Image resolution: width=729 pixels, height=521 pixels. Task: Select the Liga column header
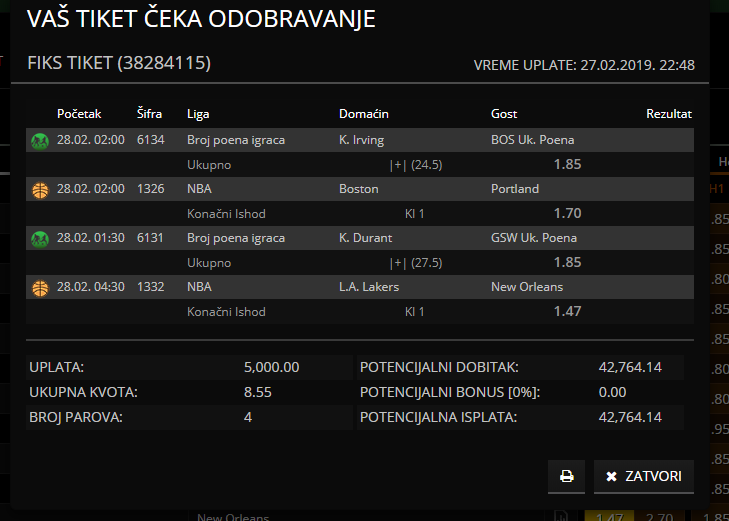(198, 114)
